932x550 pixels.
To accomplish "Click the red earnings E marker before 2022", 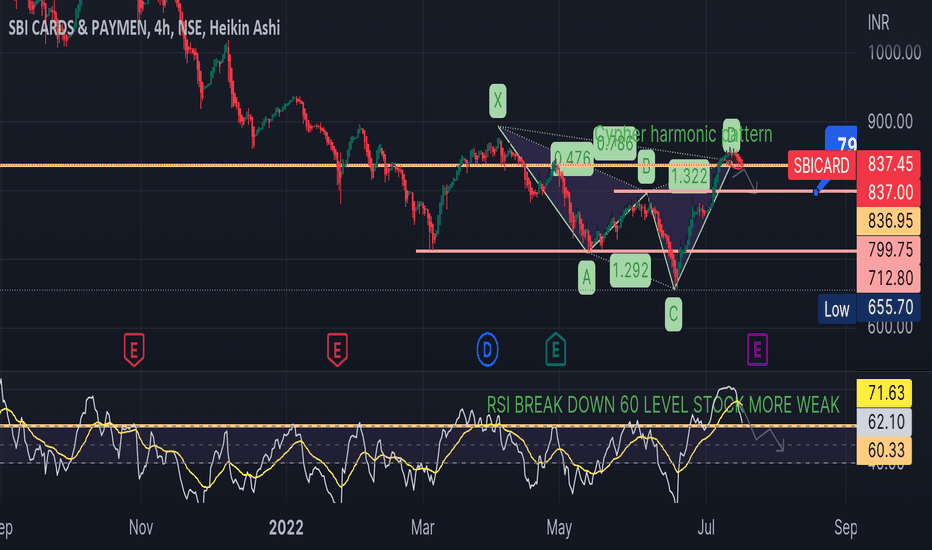I will (x=337, y=350).
